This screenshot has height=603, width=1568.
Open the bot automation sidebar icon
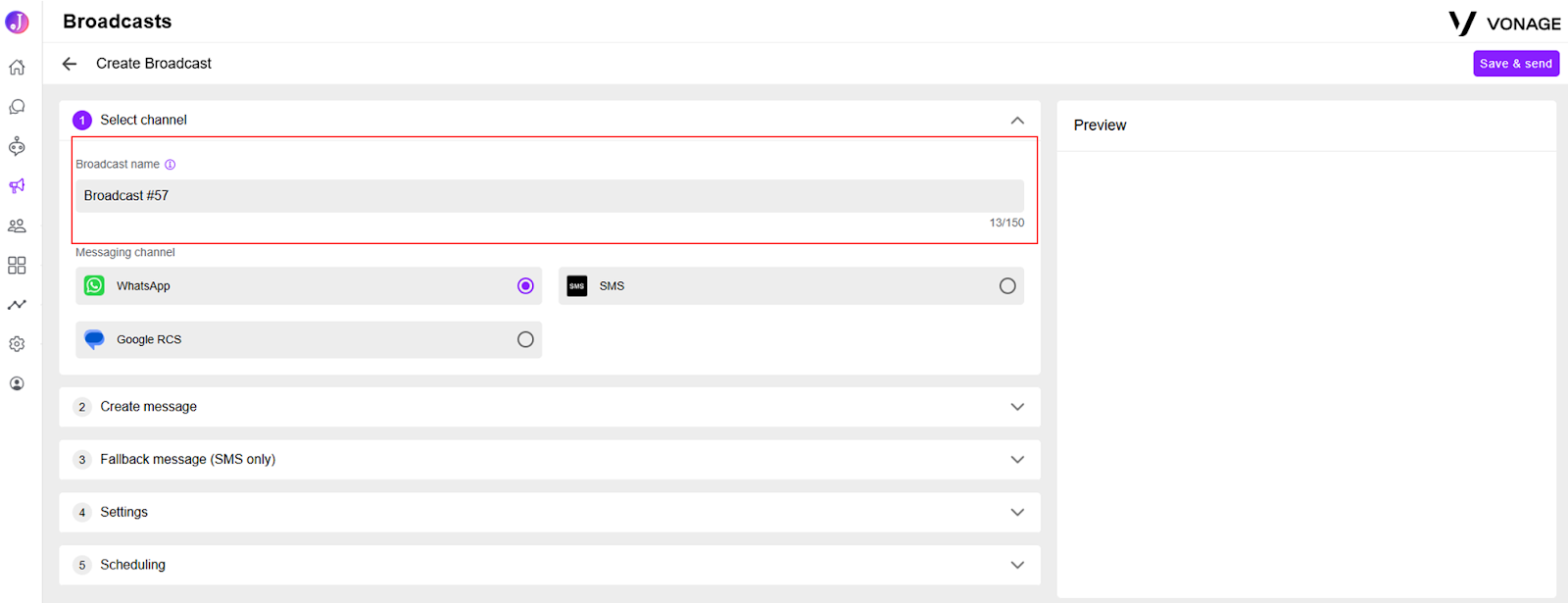pos(17,146)
